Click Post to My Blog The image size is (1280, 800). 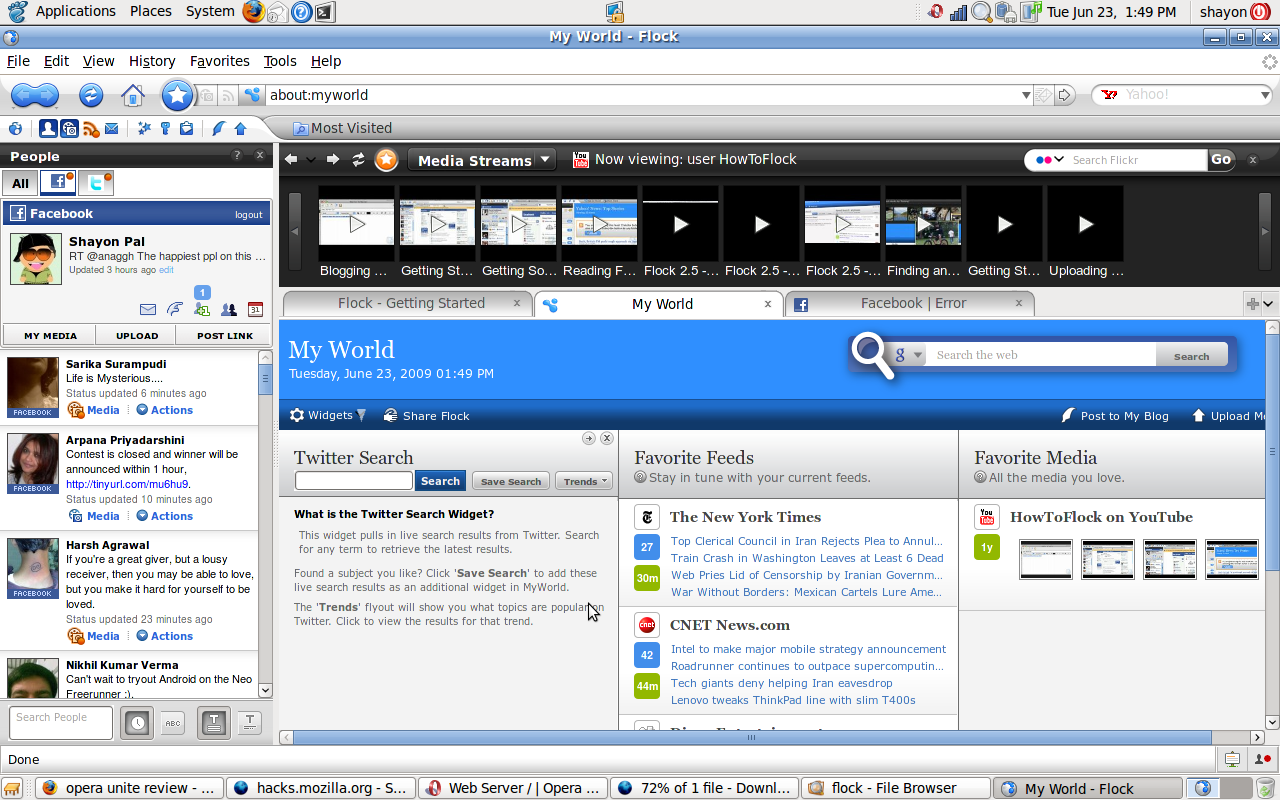tap(1115, 415)
